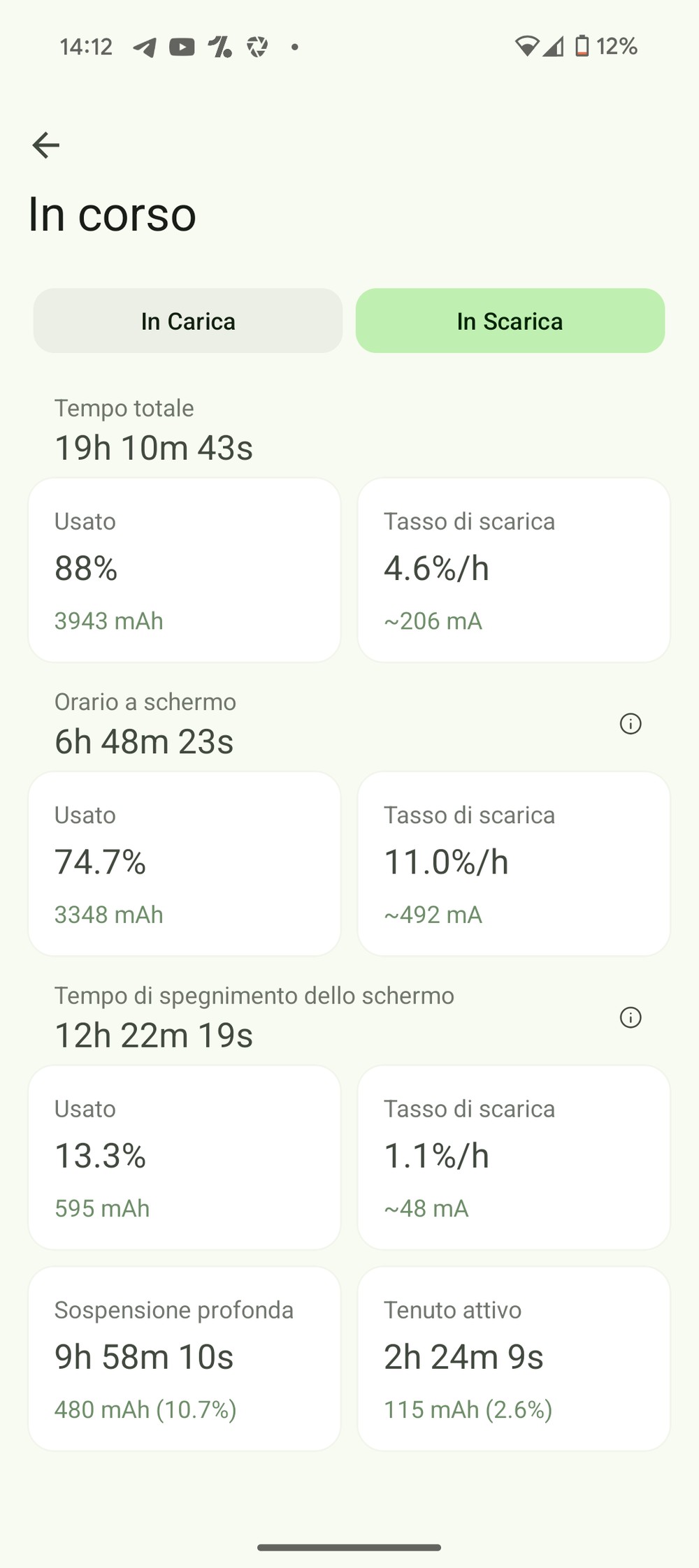This screenshot has height=1568, width=699.
Task: Tap the back arrow icon
Action: click(x=46, y=145)
